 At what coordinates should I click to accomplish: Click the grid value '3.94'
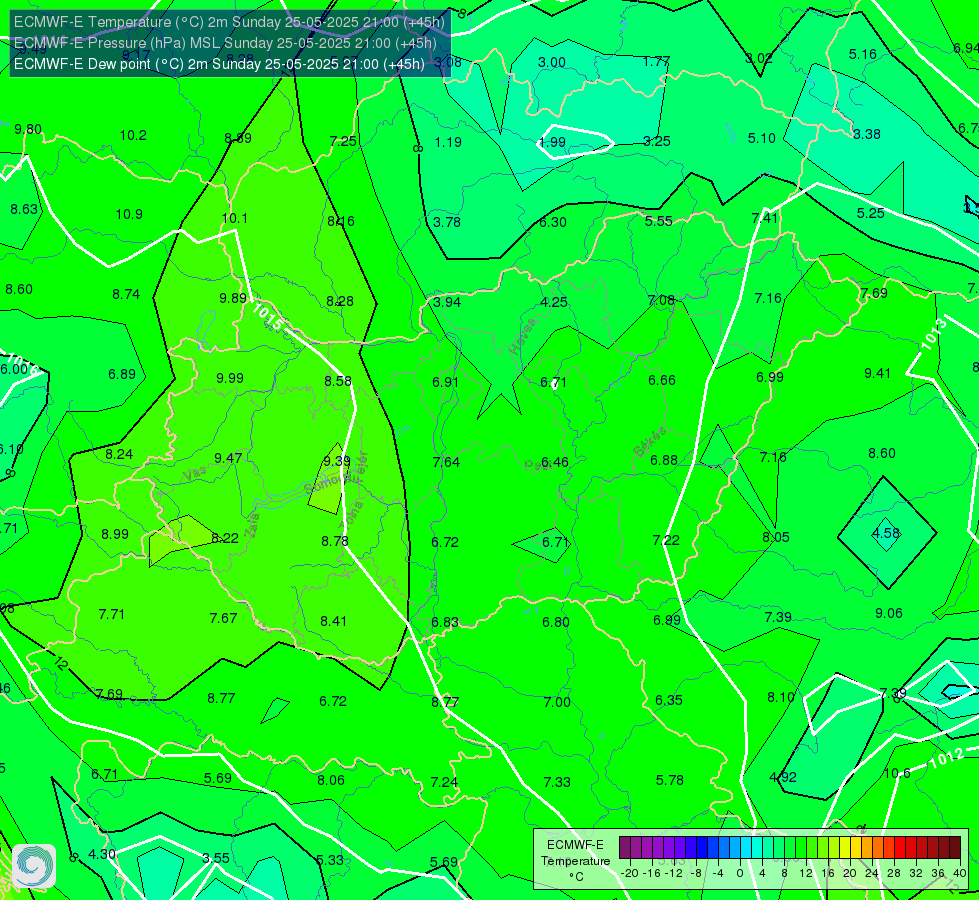tap(447, 302)
